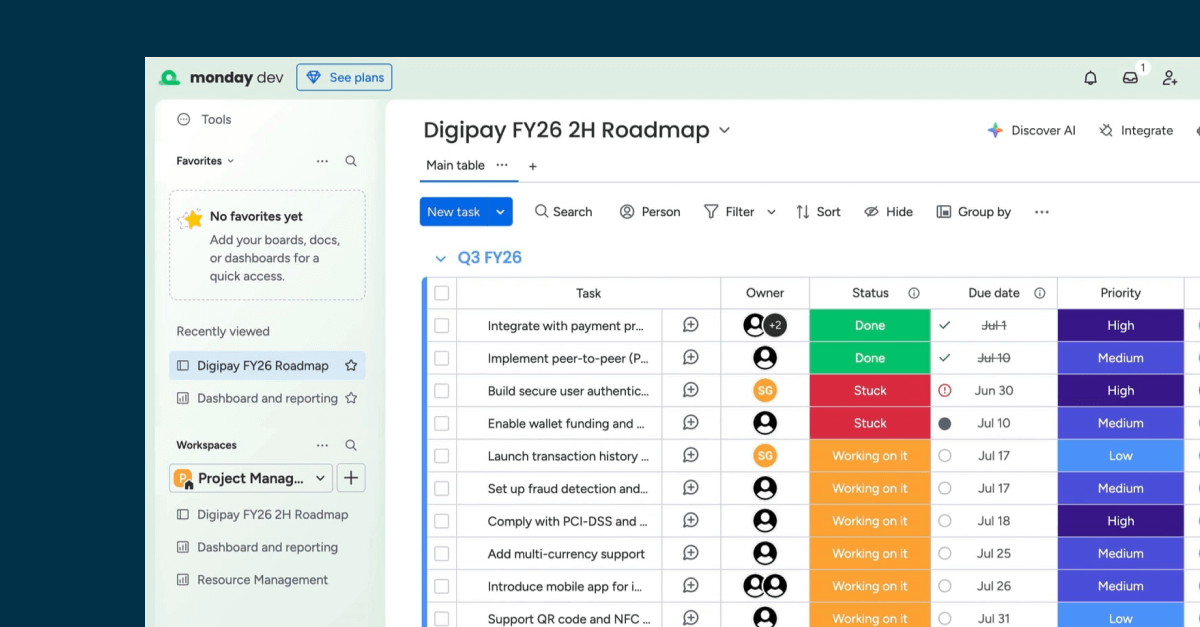Select the Main table tab
Image resolution: width=1200 pixels, height=627 pixels.
455,165
